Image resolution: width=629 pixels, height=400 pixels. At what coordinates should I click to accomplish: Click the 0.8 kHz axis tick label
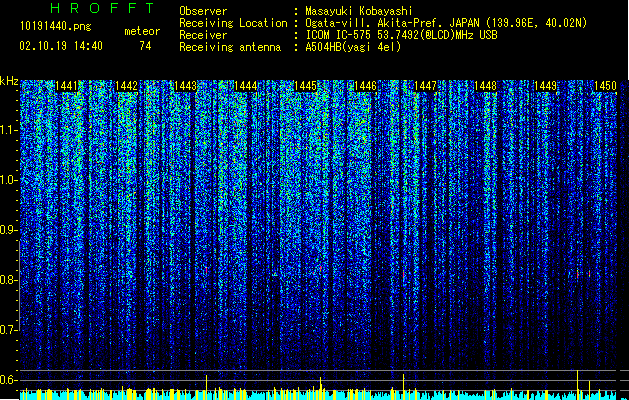9,280
